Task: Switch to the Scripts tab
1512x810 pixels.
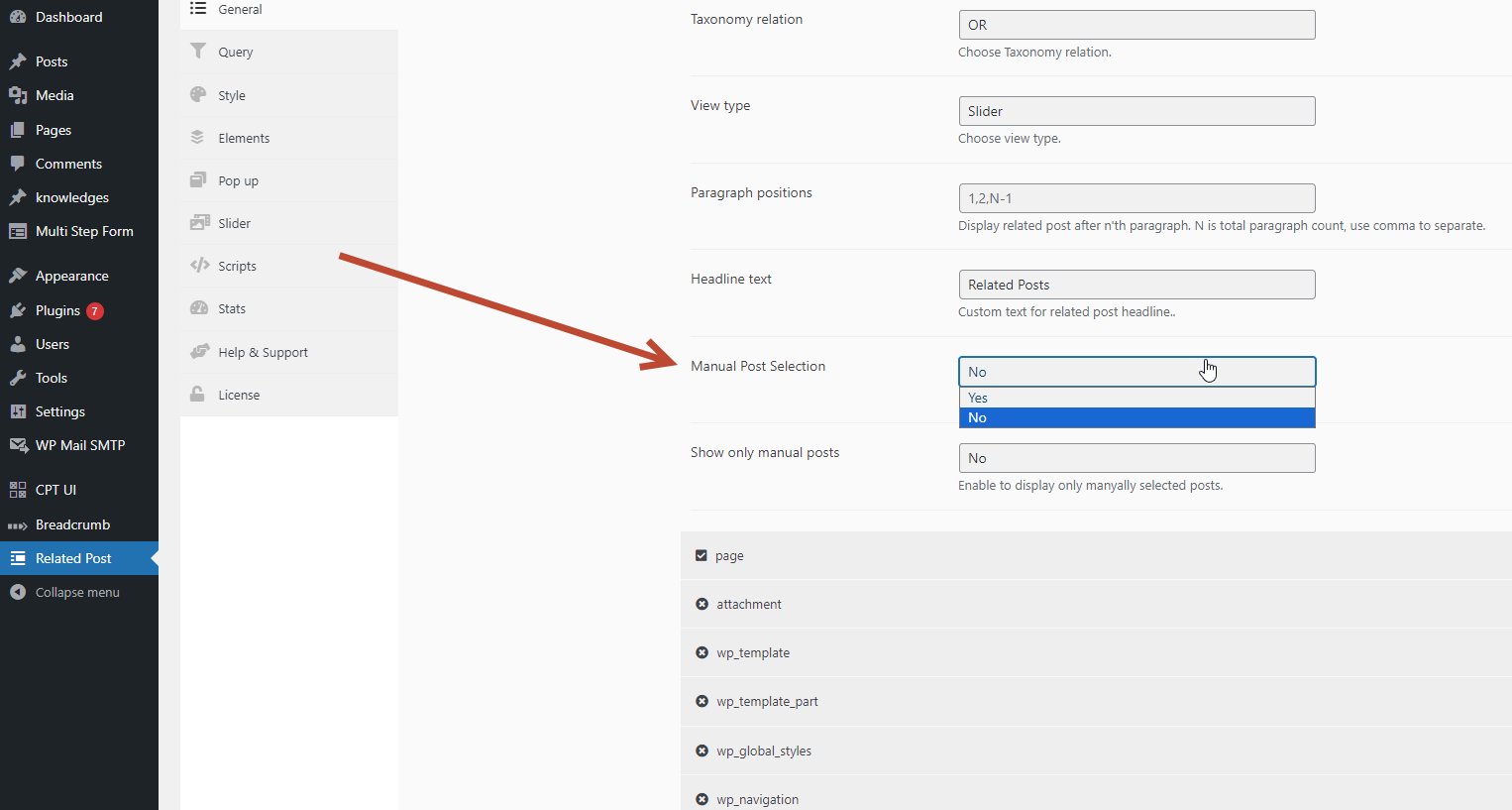Action: (289, 266)
